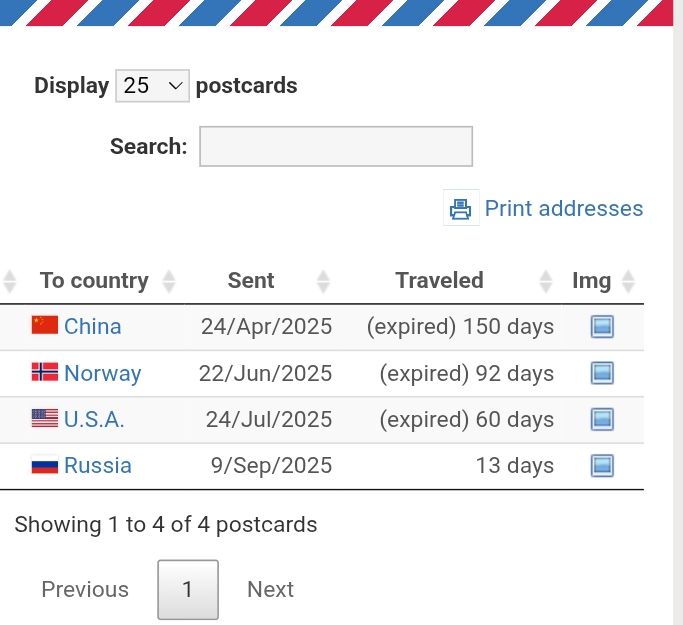Open the China country link
683x625 pixels.
(x=93, y=327)
